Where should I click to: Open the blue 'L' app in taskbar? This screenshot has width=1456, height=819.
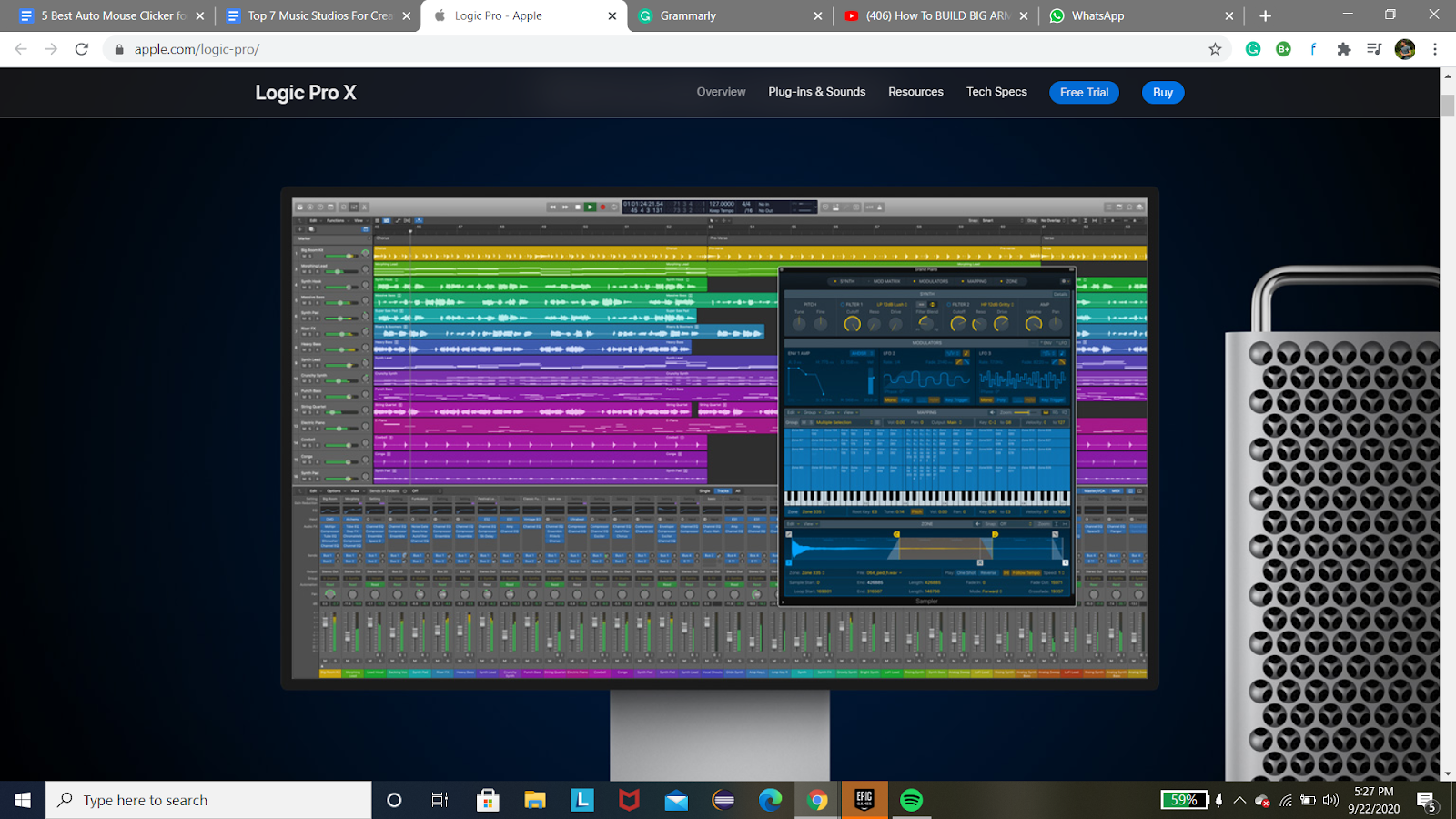(x=581, y=800)
